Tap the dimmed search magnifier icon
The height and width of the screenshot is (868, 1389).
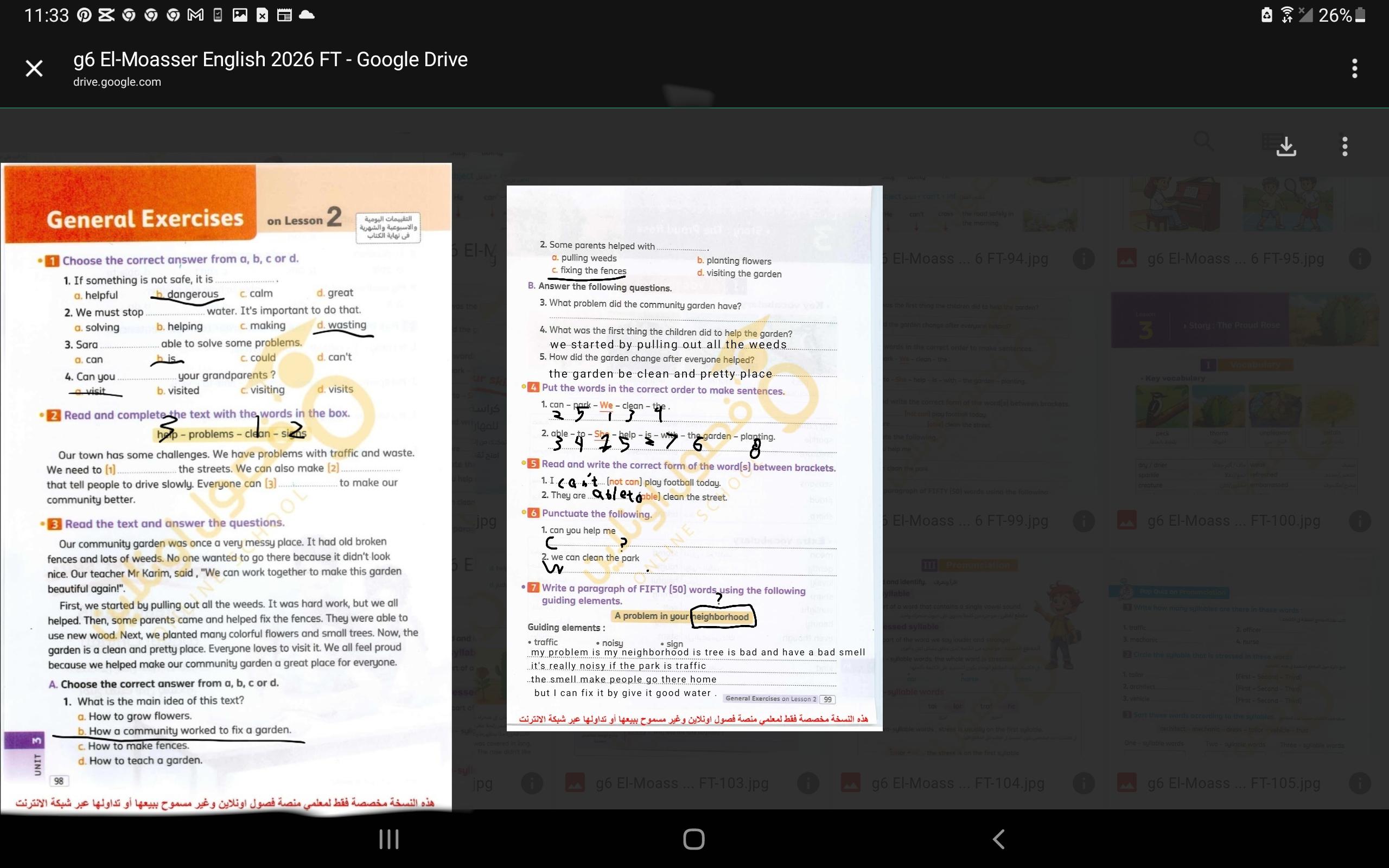pyautogui.click(x=1203, y=141)
